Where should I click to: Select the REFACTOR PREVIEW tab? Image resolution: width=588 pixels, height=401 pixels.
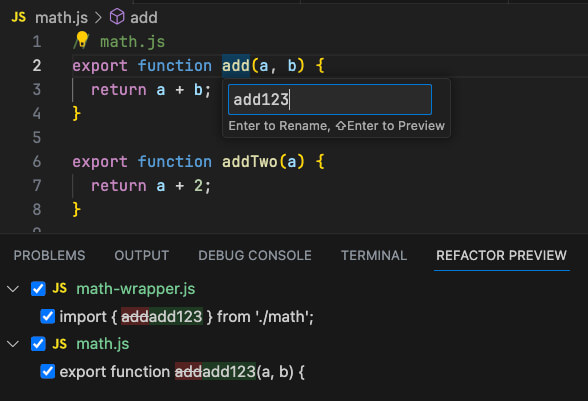pyautogui.click(x=501, y=255)
